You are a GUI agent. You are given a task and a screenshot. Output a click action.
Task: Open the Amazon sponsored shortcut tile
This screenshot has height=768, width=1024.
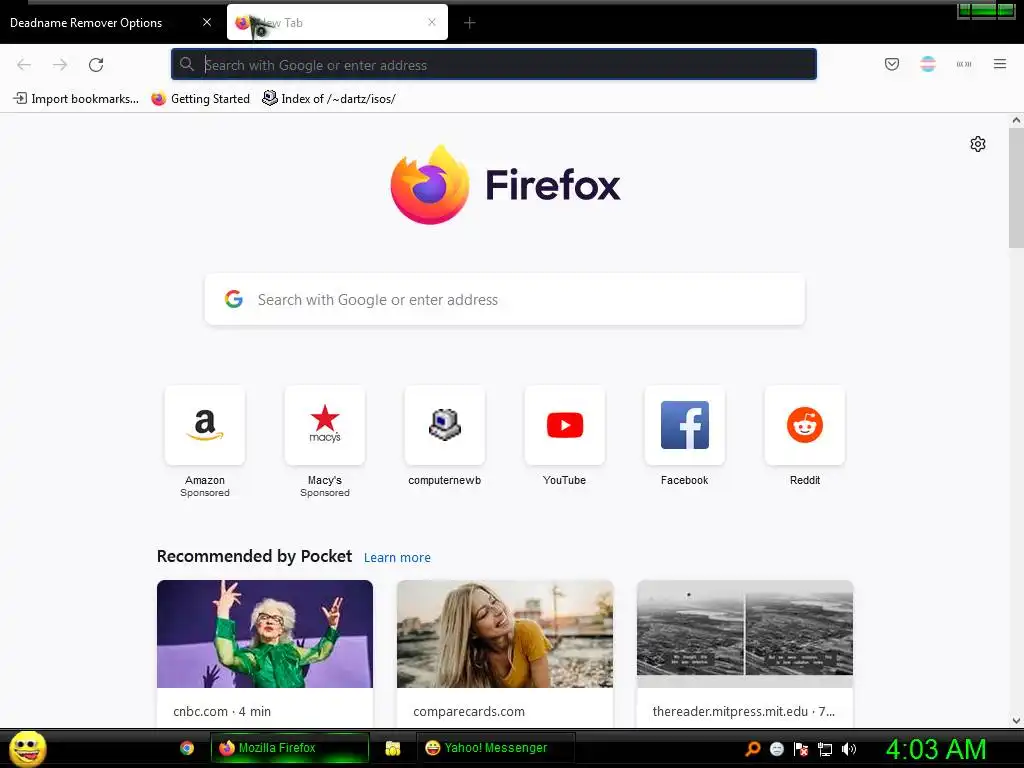pyautogui.click(x=204, y=425)
